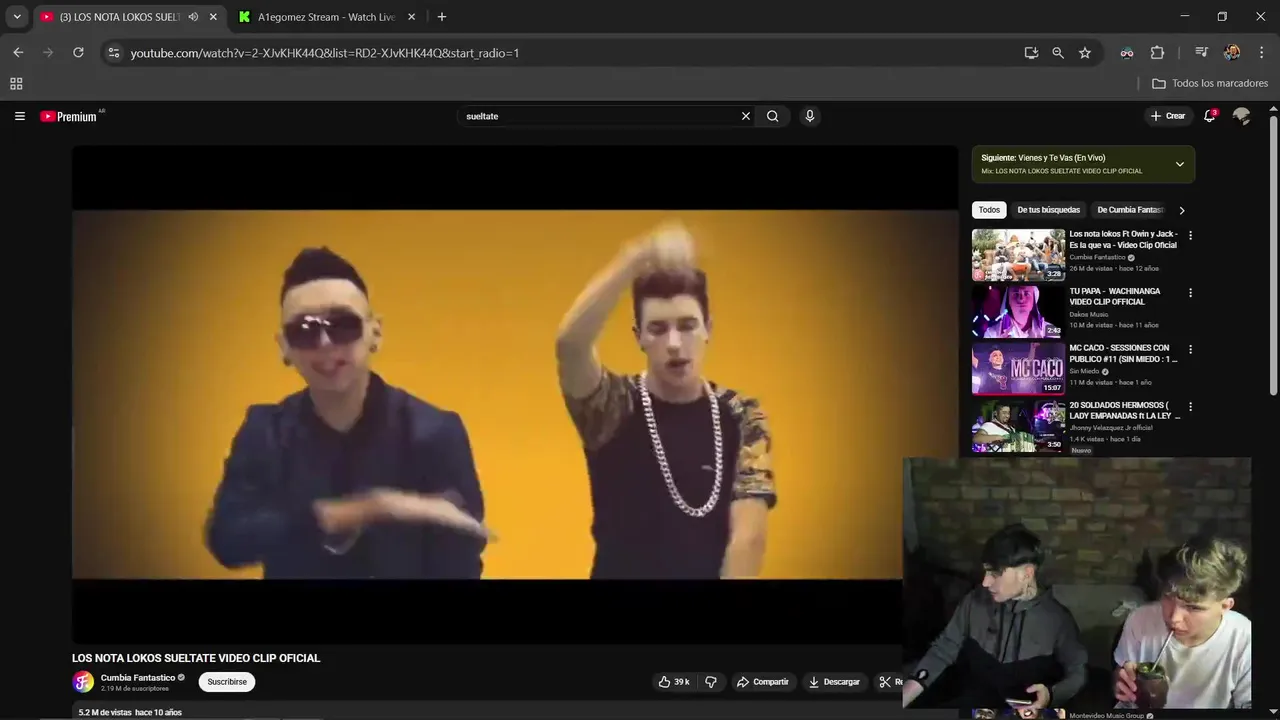Screen dimensions: 1280x720
Task: Open options for 'Es la que va' video
Action: 1190,236
